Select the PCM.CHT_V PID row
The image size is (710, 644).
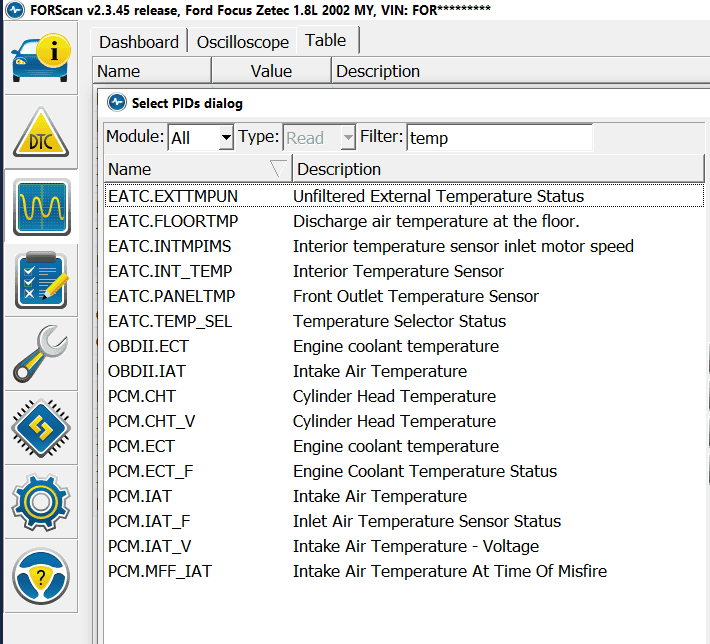click(x=404, y=421)
